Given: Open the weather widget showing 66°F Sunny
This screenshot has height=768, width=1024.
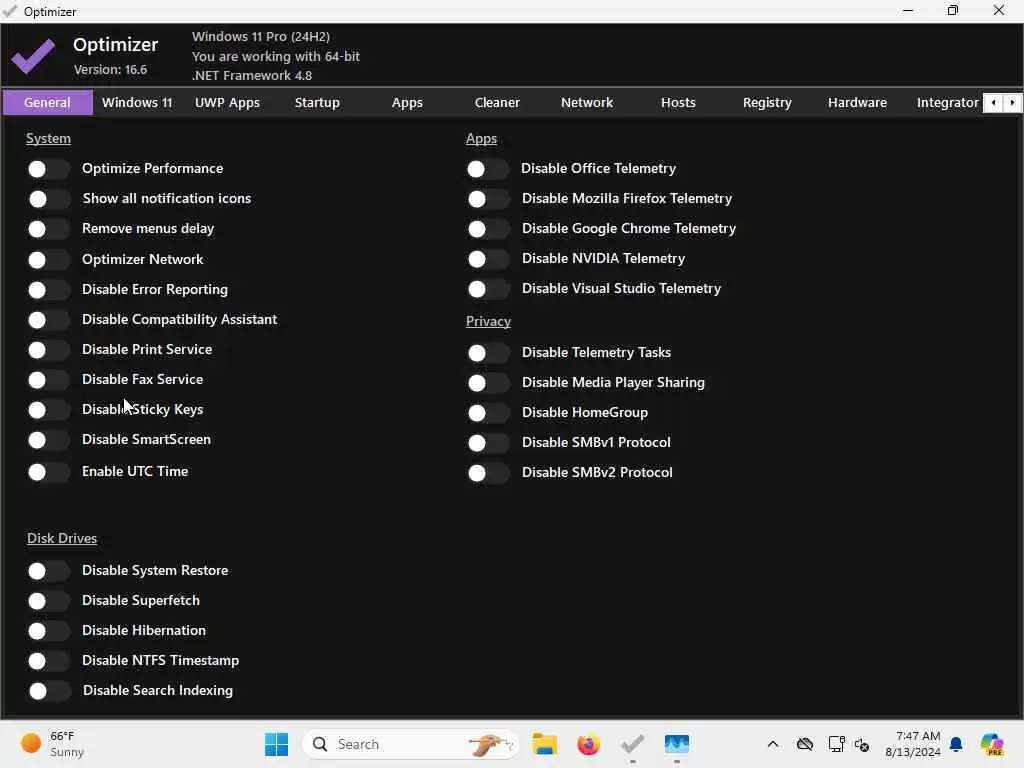Looking at the screenshot, I should pyautogui.click(x=52, y=744).
